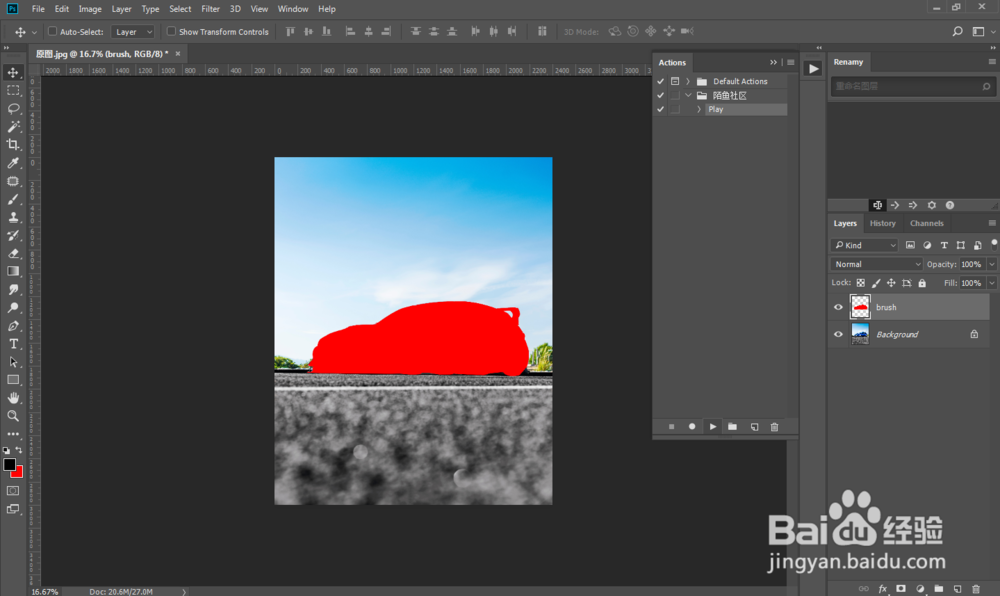Select the Path Selection tool

tap(13, 361)
